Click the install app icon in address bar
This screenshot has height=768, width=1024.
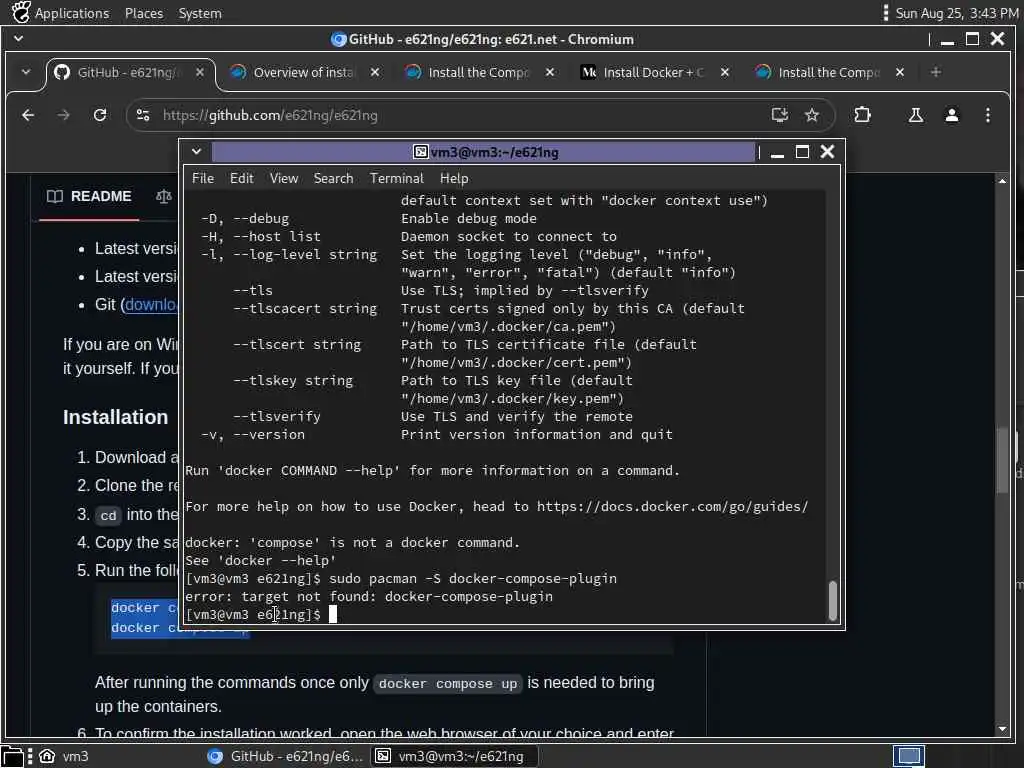779,116
